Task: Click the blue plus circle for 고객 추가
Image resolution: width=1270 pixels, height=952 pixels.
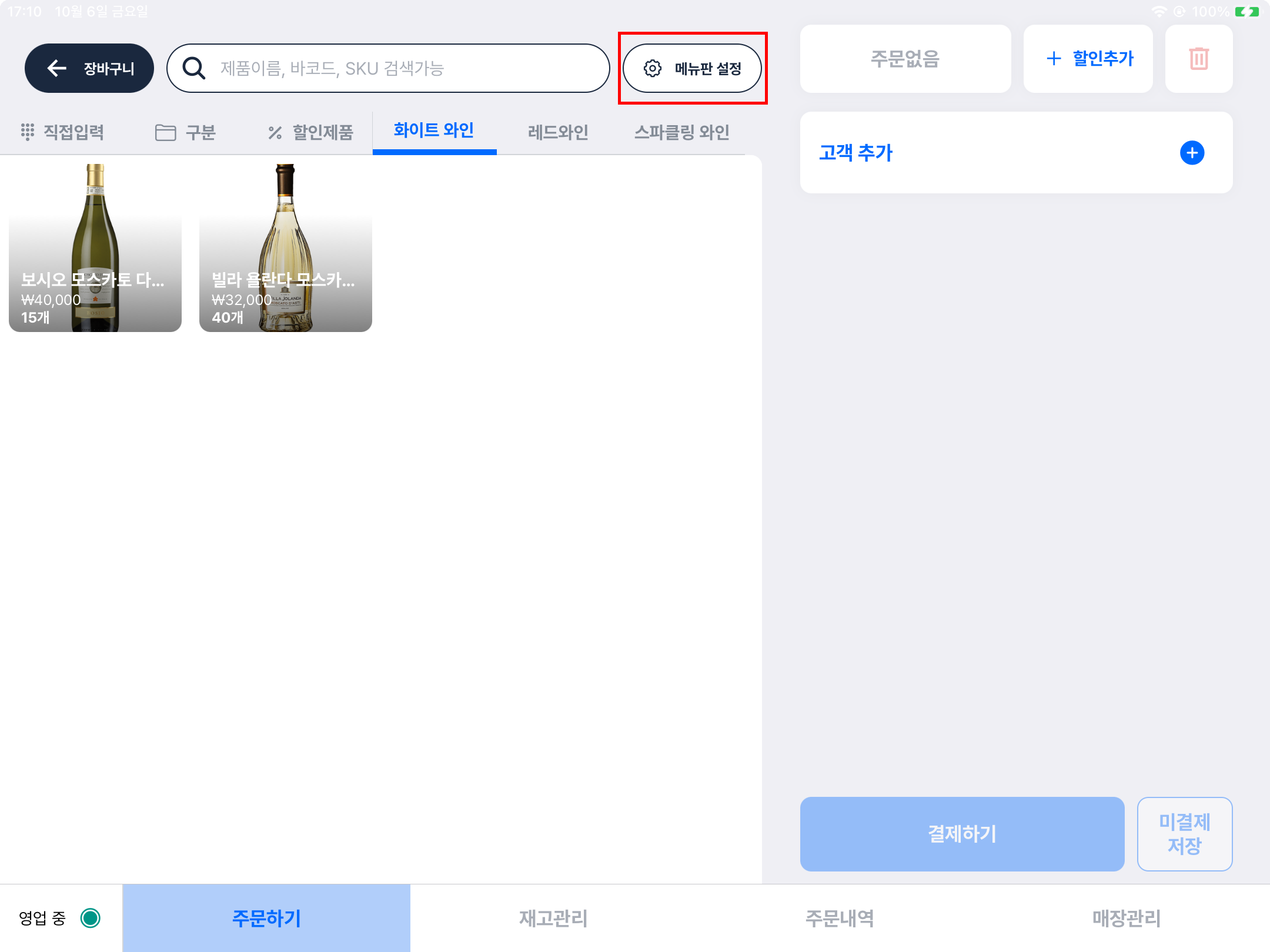Action: tap(1192, 153)
